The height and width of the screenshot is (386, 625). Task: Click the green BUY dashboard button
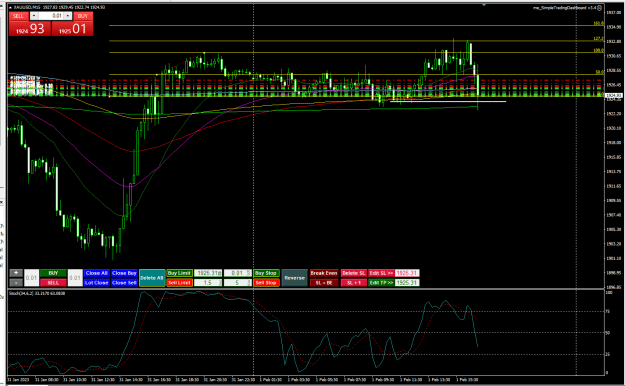click(x=53, y=273)
